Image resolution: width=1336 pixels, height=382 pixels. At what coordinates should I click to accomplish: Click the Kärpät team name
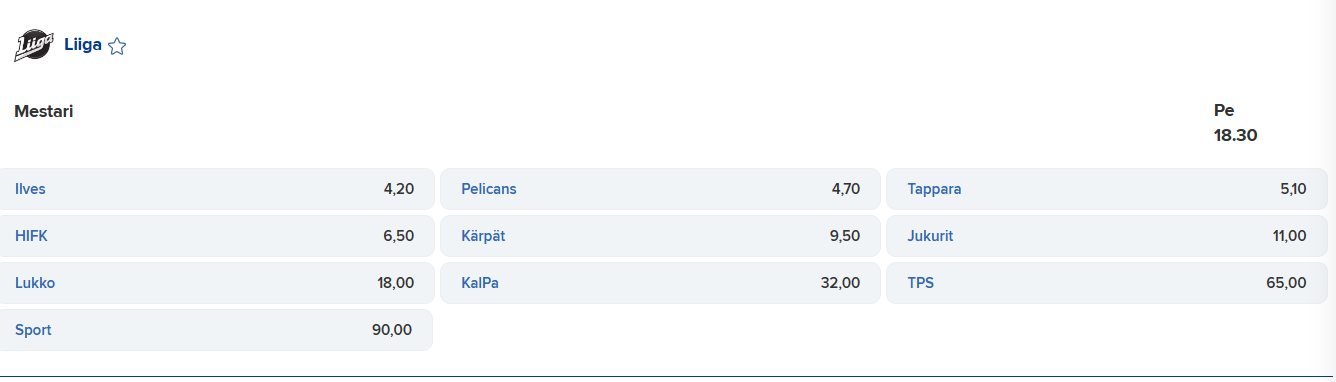tap(483, 236)
